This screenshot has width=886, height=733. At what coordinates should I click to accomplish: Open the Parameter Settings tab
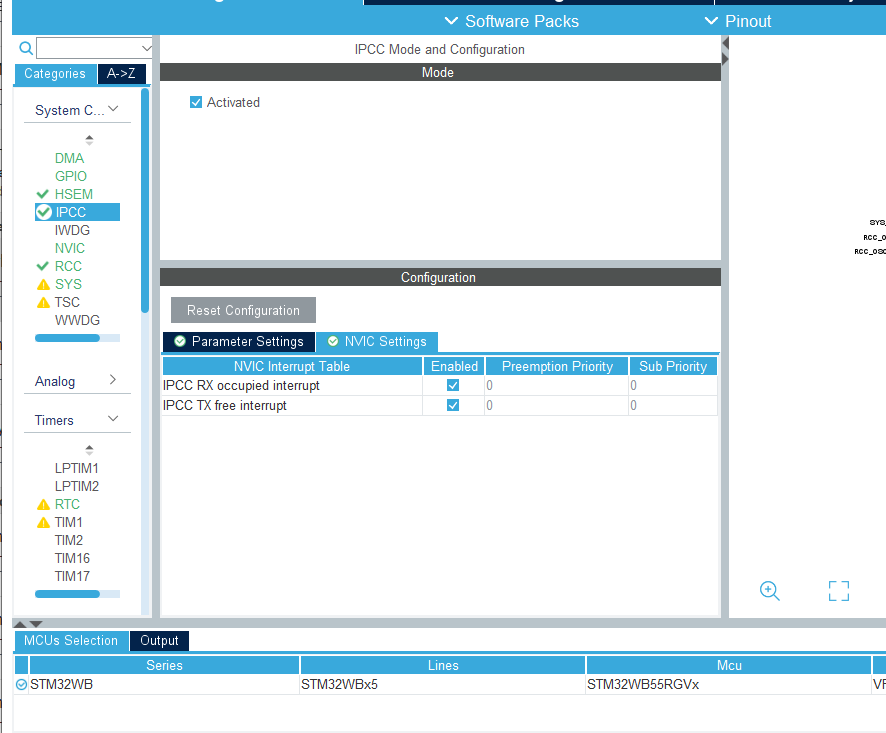pos(239,341)
